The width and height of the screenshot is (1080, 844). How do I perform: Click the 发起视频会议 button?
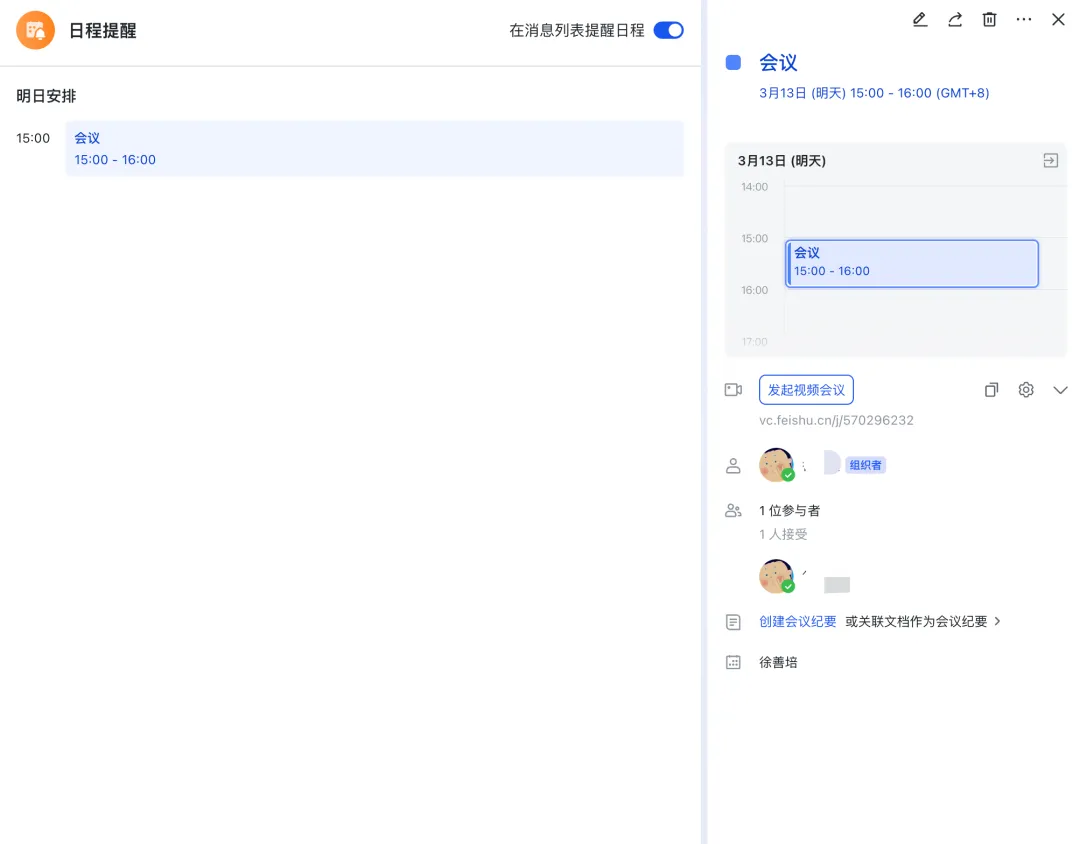[x=806, y=390]
